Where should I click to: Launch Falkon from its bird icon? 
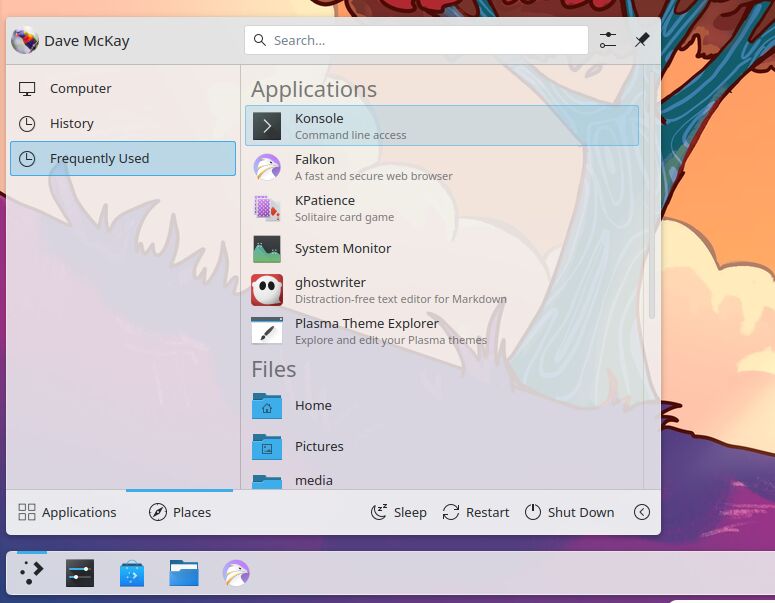(267, 167)
